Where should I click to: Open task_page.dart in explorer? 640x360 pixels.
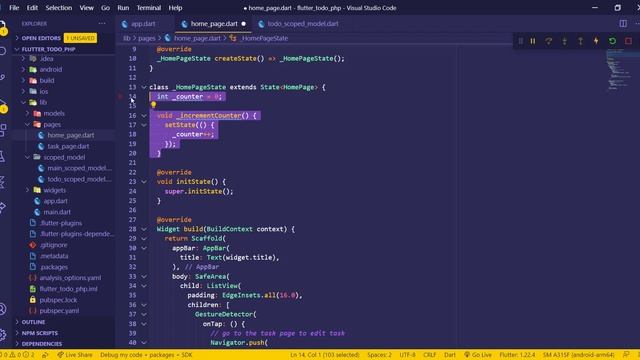point(68,146)
